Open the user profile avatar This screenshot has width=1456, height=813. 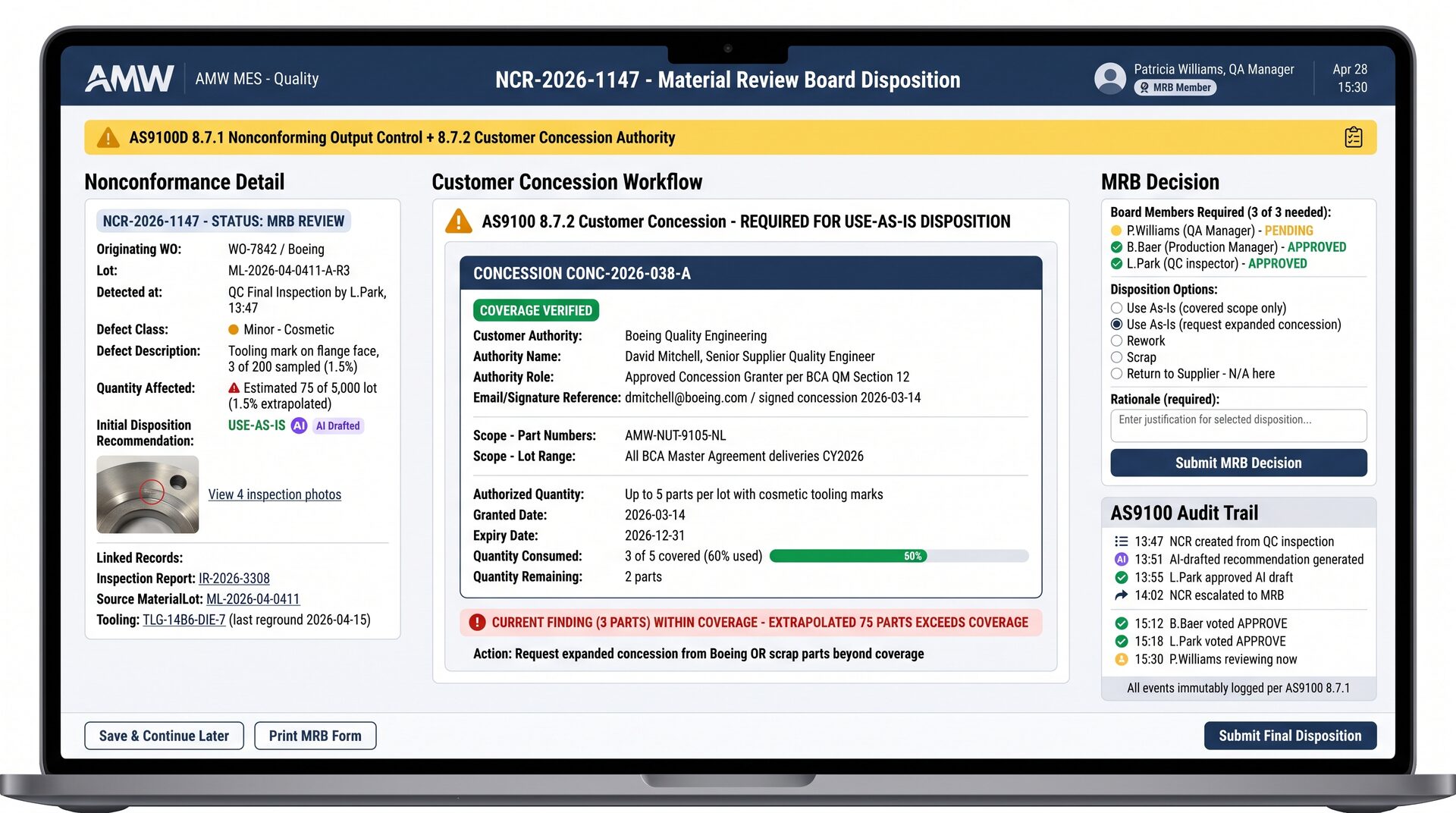(1109, 78)
